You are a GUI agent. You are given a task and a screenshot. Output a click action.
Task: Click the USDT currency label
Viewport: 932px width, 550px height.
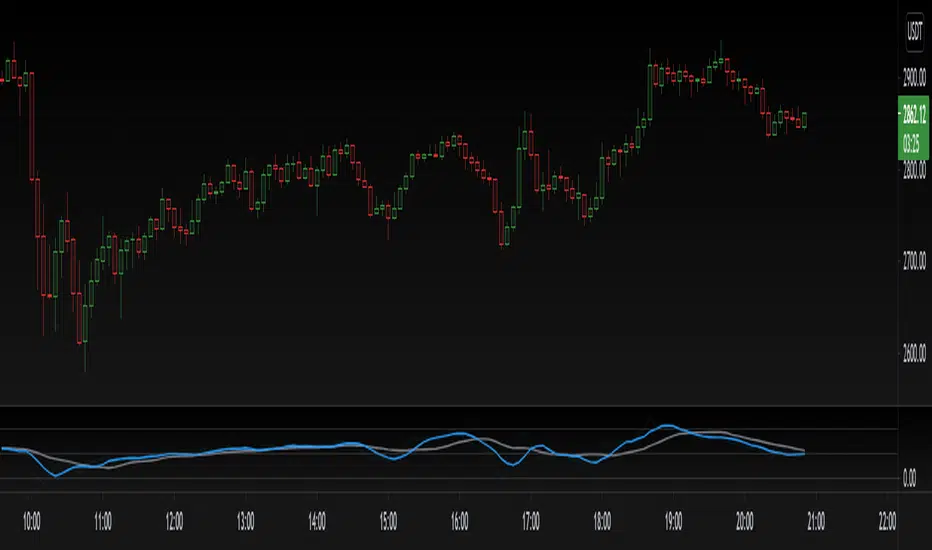click(914, 30)
